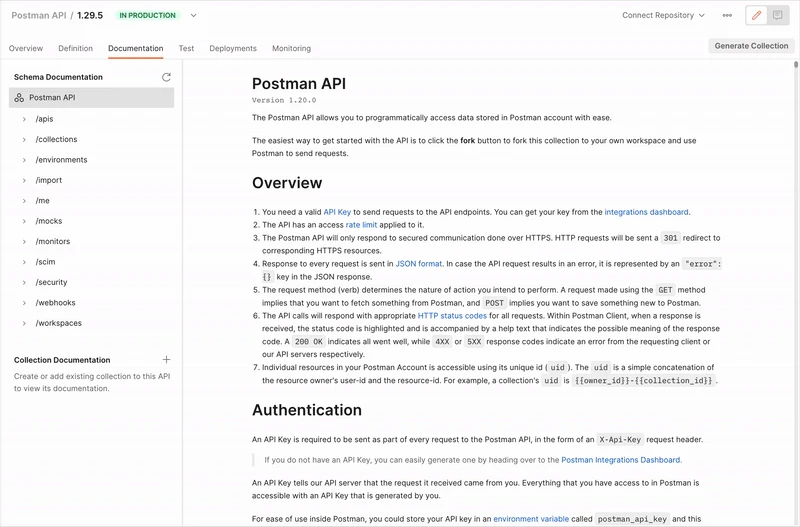Open the three-dots more options menu
This screenshot has width=800, height=527.
tap(727, 15)
